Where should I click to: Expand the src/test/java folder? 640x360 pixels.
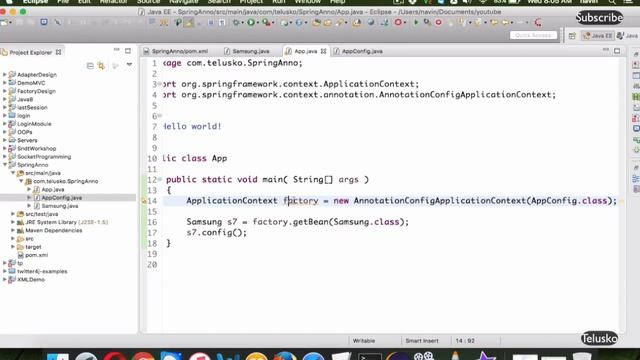(x=13, y=214)
